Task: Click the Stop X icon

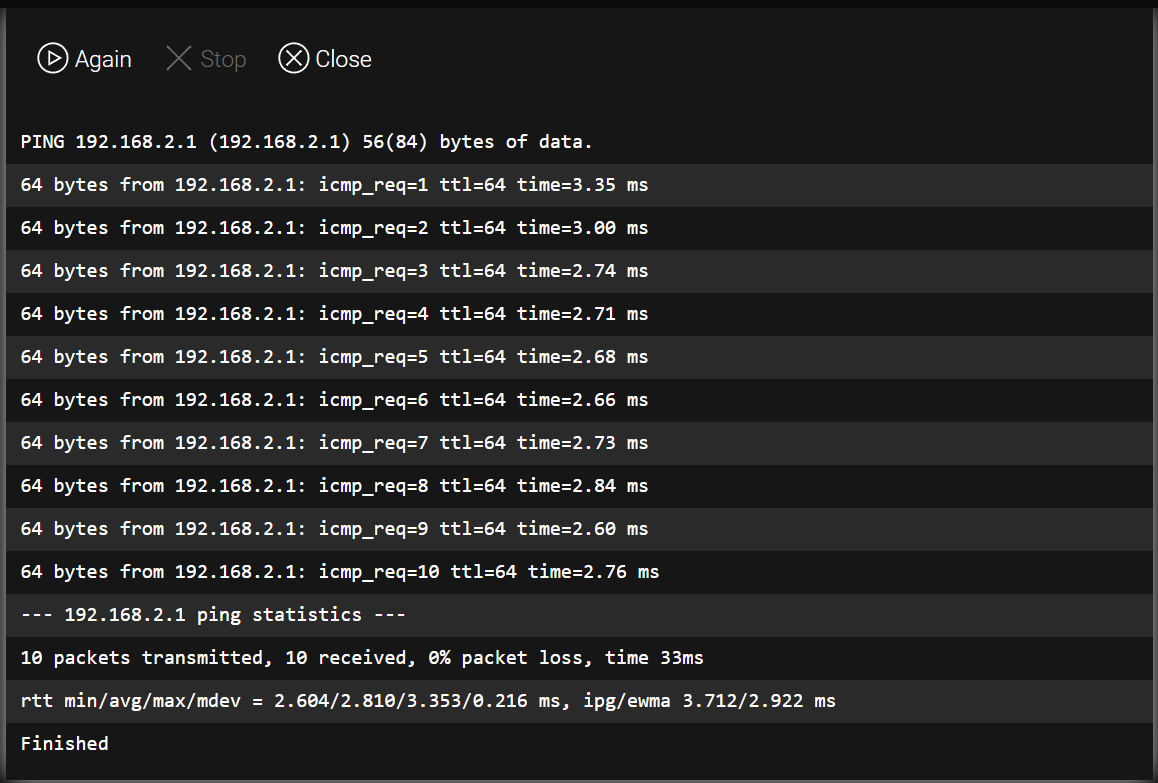Action: [179, 58]
